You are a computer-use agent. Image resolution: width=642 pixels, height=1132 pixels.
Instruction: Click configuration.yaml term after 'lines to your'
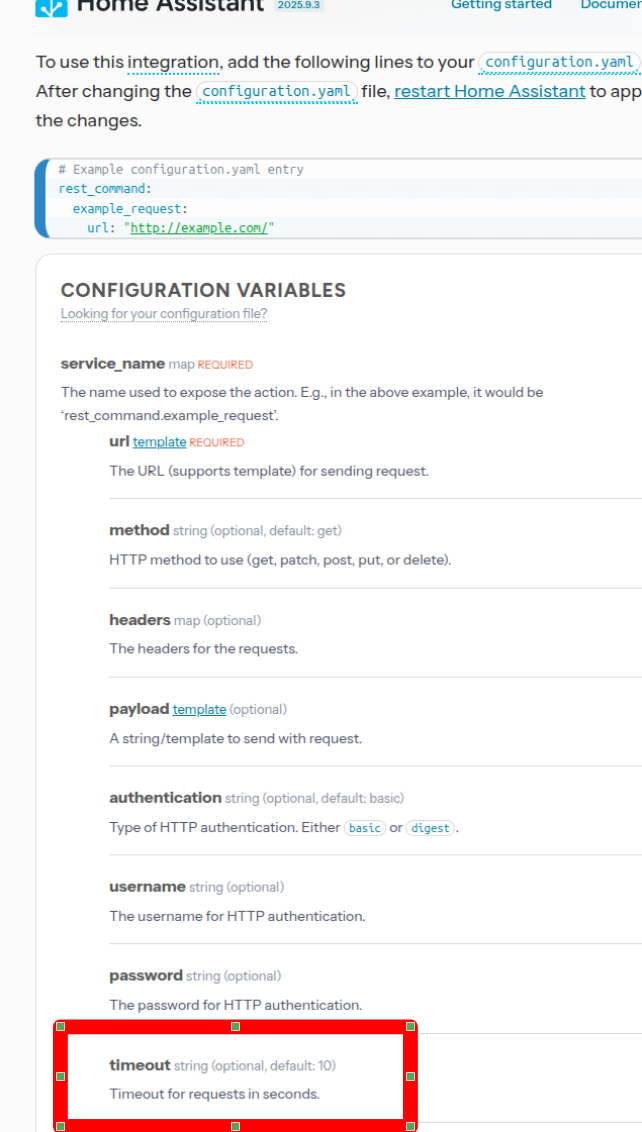tap(559, 62)
